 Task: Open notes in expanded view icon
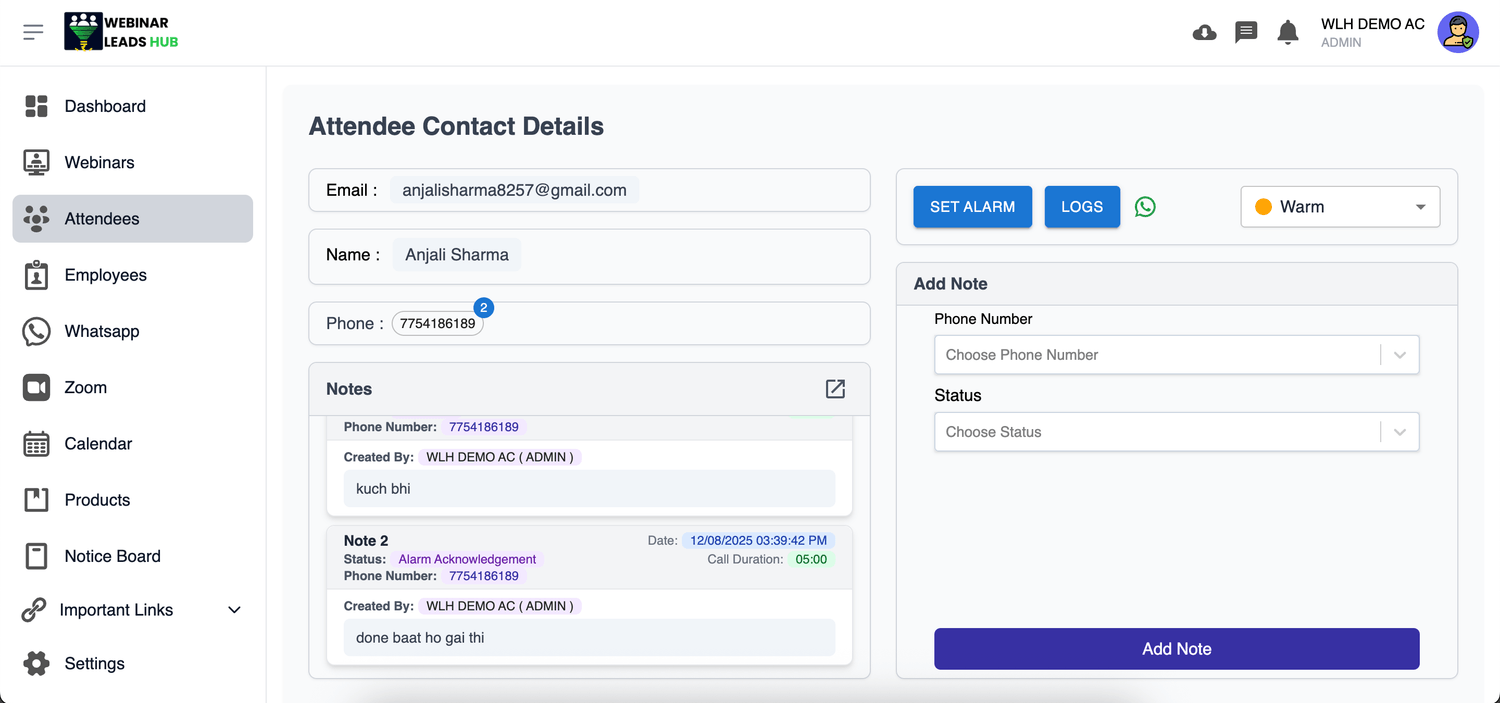(x=835, y=389)
